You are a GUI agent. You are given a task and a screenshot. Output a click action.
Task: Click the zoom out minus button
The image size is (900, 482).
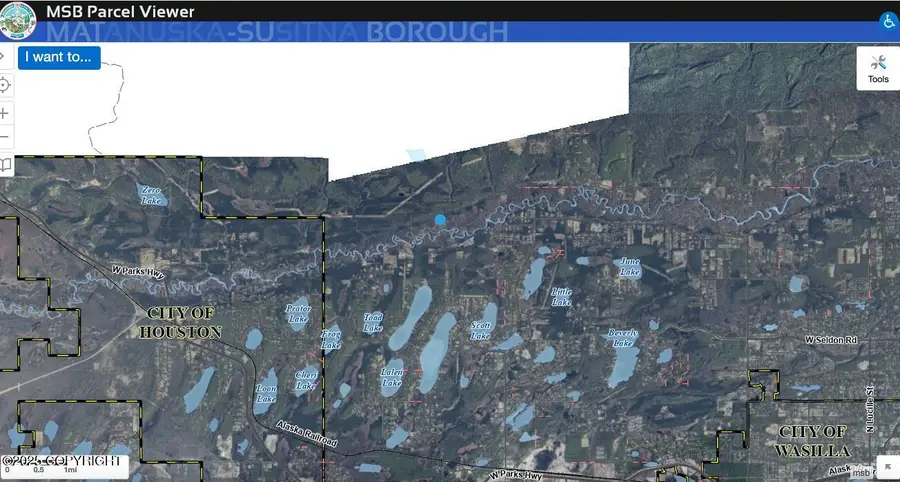[6, 138]
